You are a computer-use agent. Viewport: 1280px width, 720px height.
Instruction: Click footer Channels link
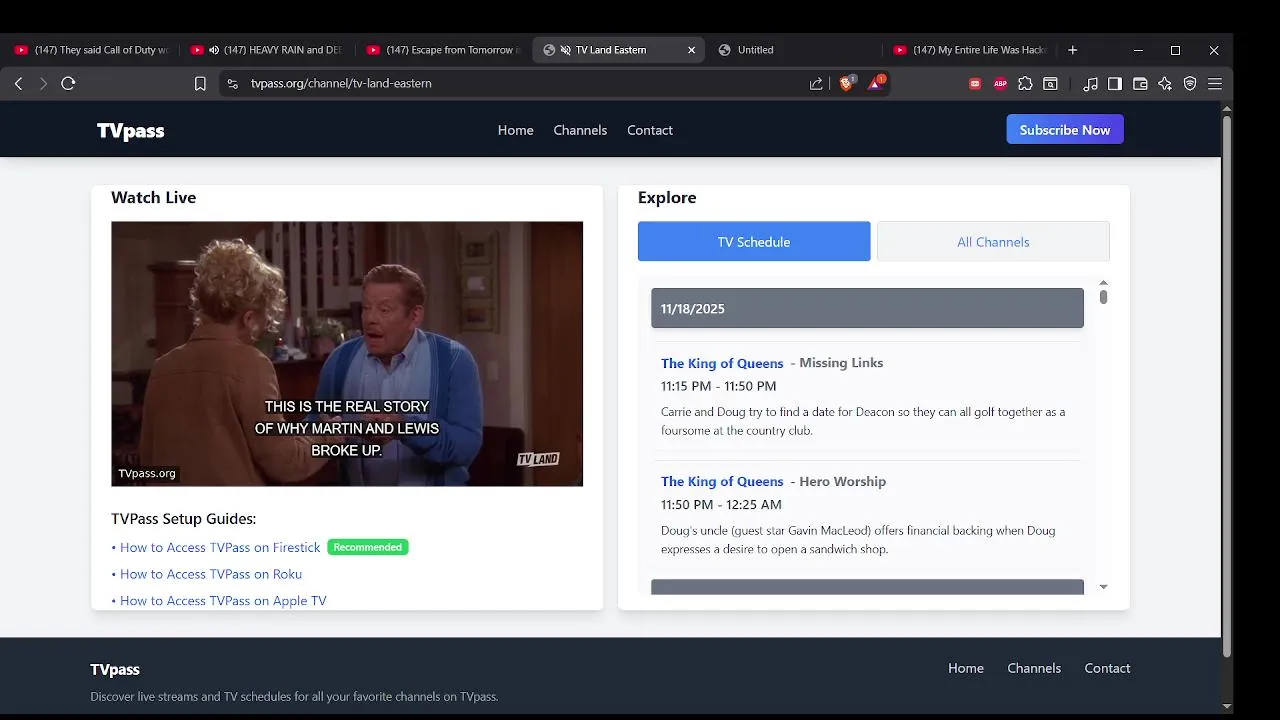[1034, 668]
